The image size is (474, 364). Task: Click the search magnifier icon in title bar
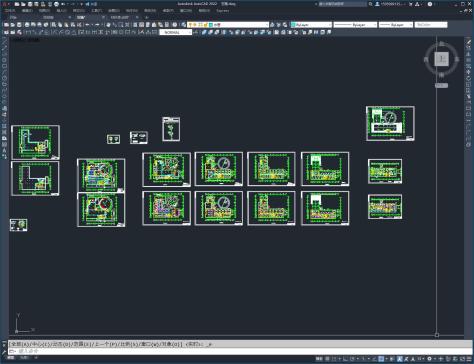(370, 4)
